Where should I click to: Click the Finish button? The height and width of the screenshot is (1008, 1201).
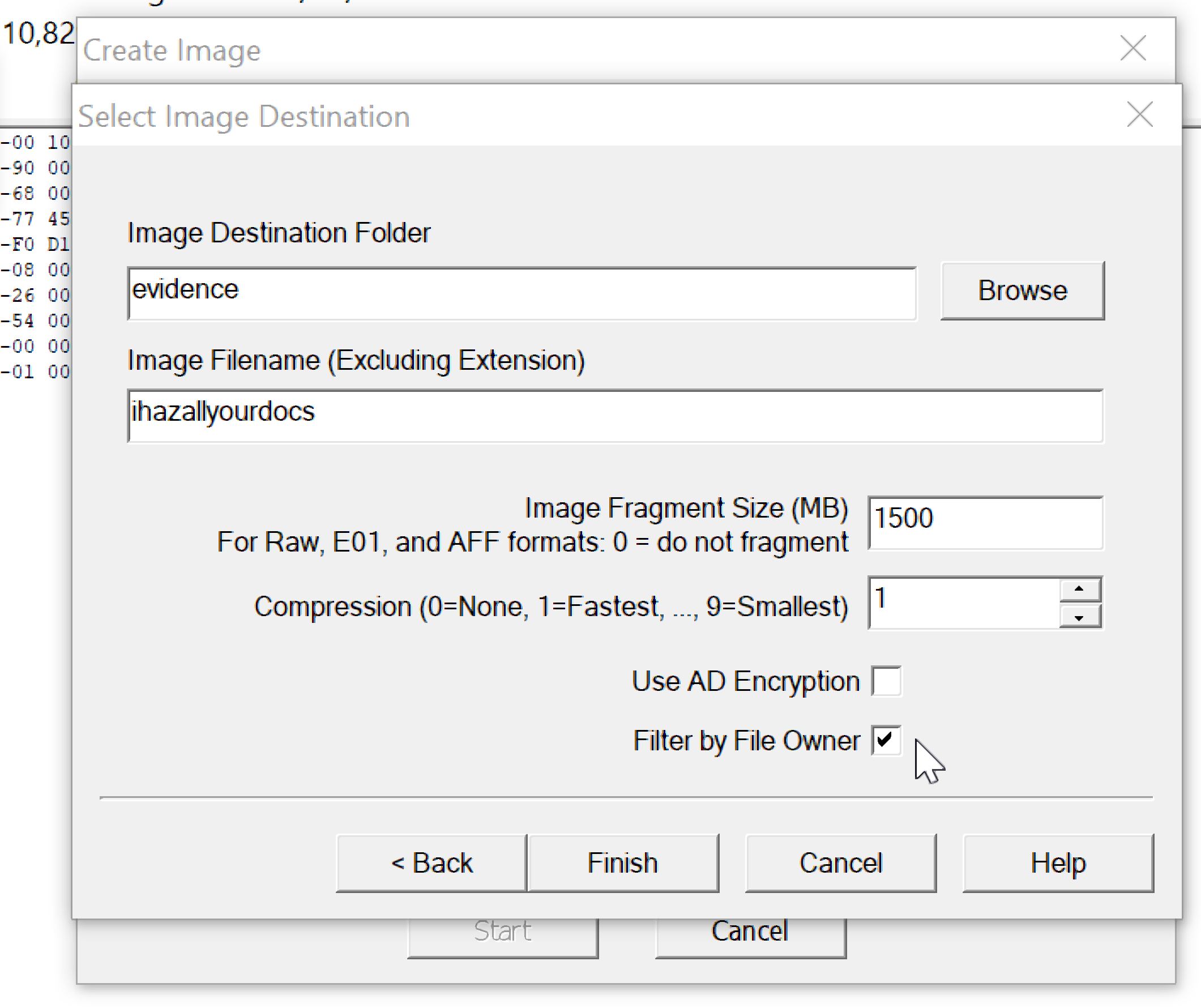pos(622,862)
